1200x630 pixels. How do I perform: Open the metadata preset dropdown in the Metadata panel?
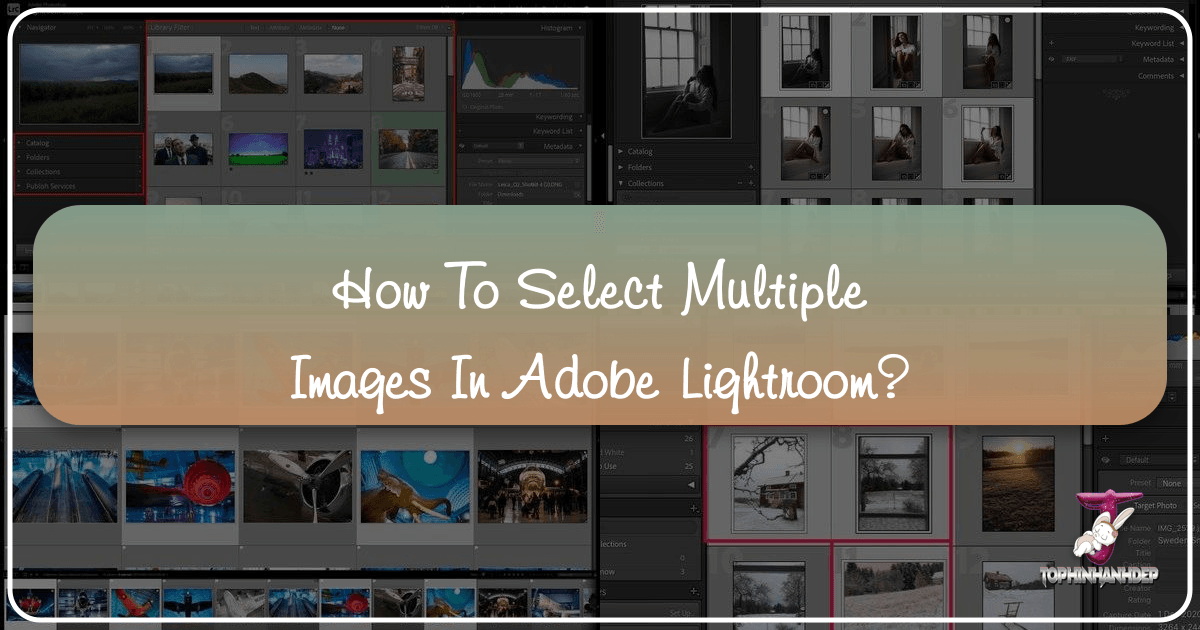(540, 161)
